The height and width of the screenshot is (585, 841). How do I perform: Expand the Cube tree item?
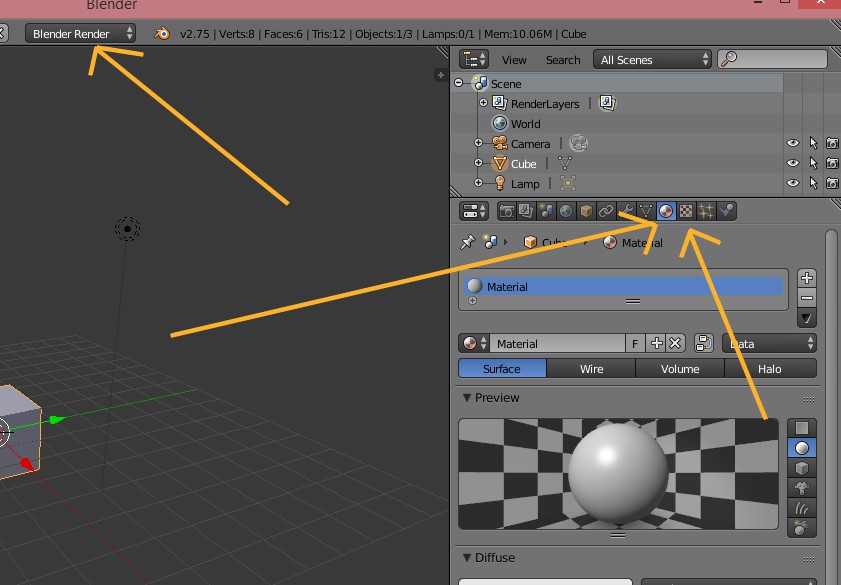click(478, 162)
